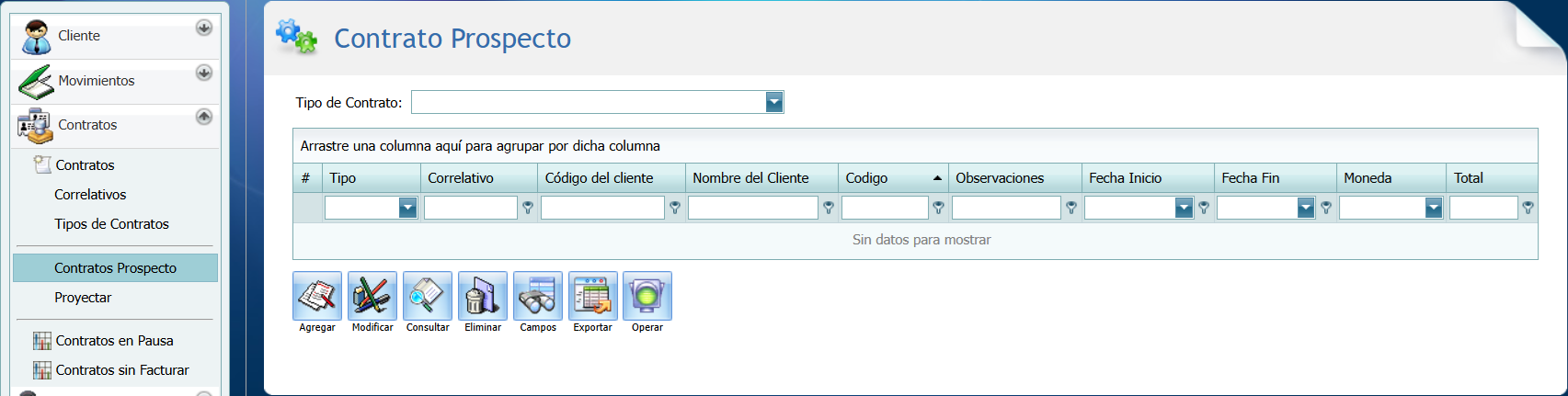
Task: Open Correlativos in the sidebar
Action: [x=90, y=195]
